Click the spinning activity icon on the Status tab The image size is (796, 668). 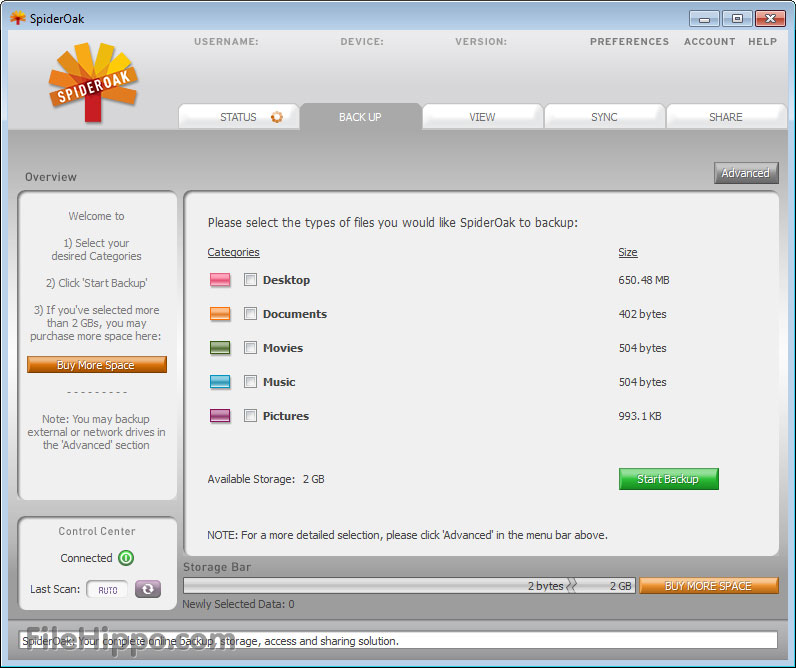click(x=277, y=117)
